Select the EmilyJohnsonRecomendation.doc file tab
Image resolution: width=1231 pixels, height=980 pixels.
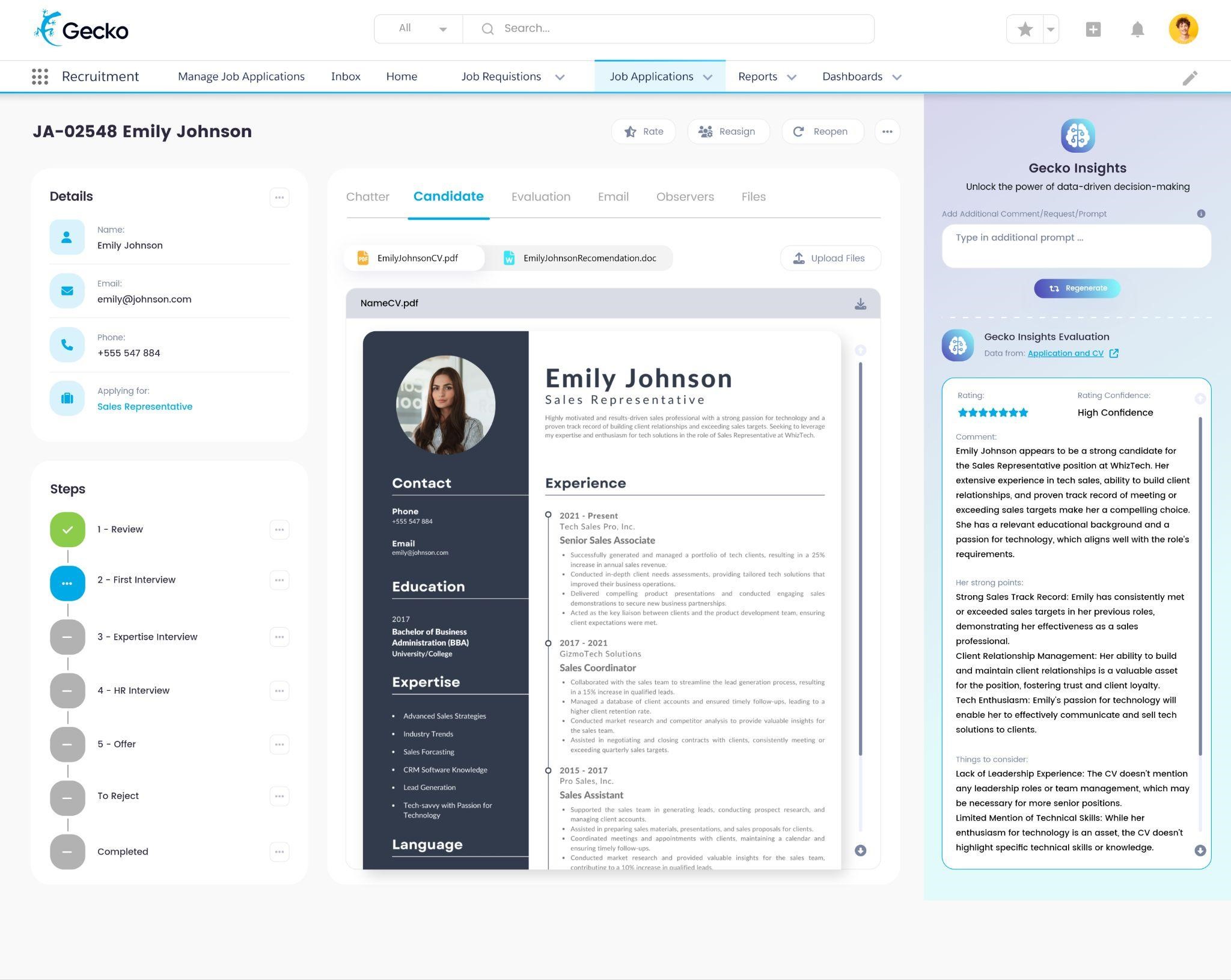580,258
